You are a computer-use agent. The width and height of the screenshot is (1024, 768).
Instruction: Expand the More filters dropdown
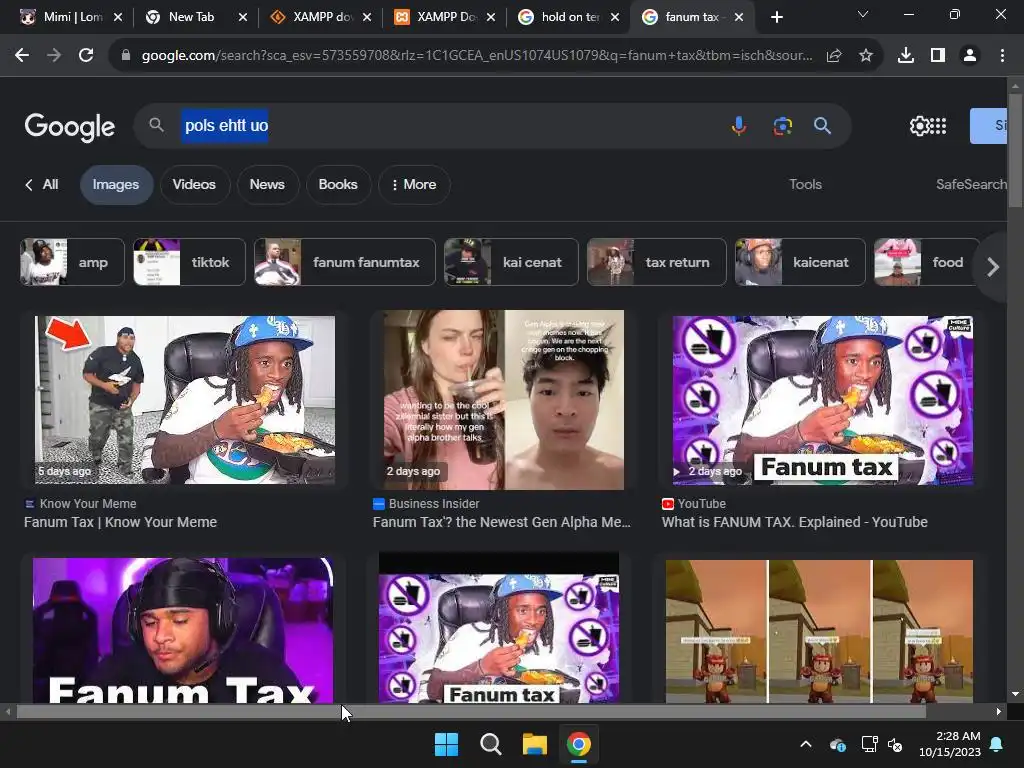coord(414,185)
